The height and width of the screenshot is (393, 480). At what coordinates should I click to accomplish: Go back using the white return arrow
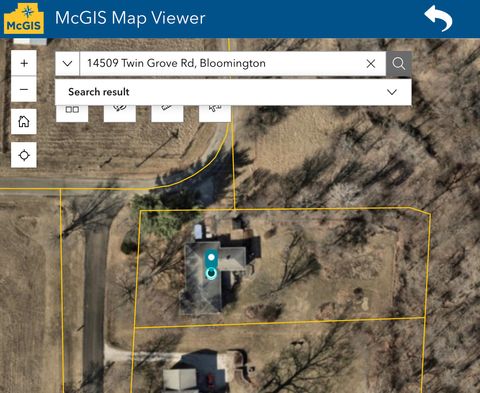(x=438, y=18)
